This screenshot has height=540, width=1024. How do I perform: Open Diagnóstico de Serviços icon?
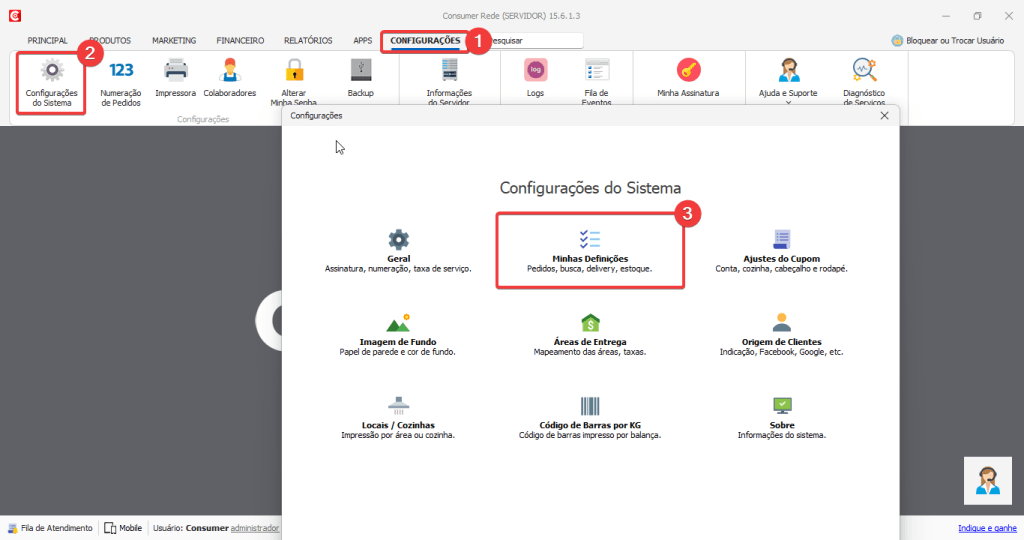pos(863,72)
